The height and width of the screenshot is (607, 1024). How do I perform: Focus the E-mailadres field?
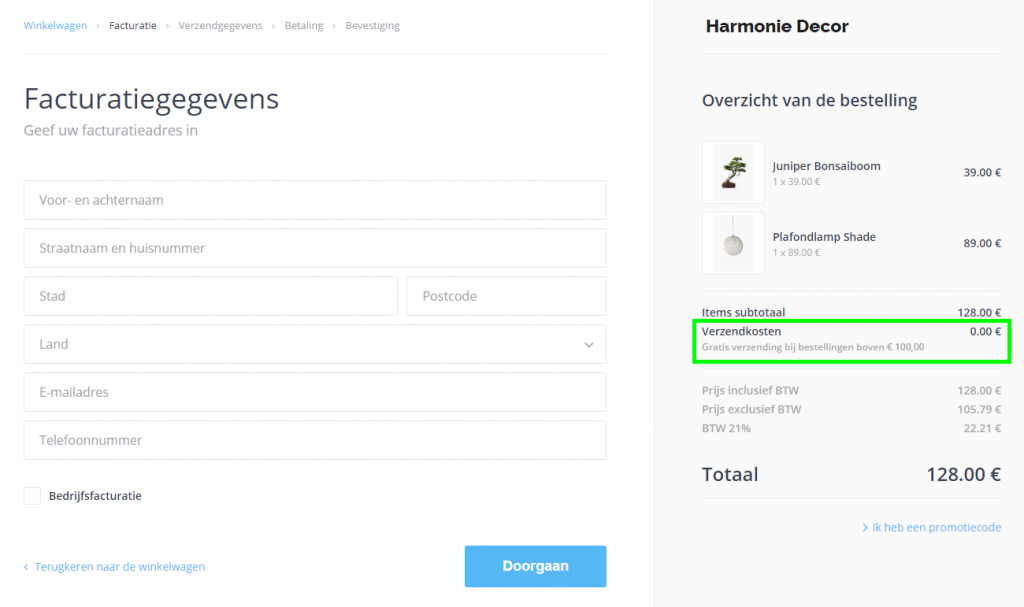(315, 392)
